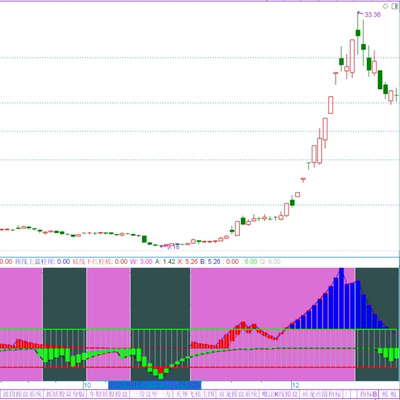Image resolution: width=400 pixels, height=400 pixels.
Task: Switch to the 画龙点睛指标 tab
Action: pos(322,394)
